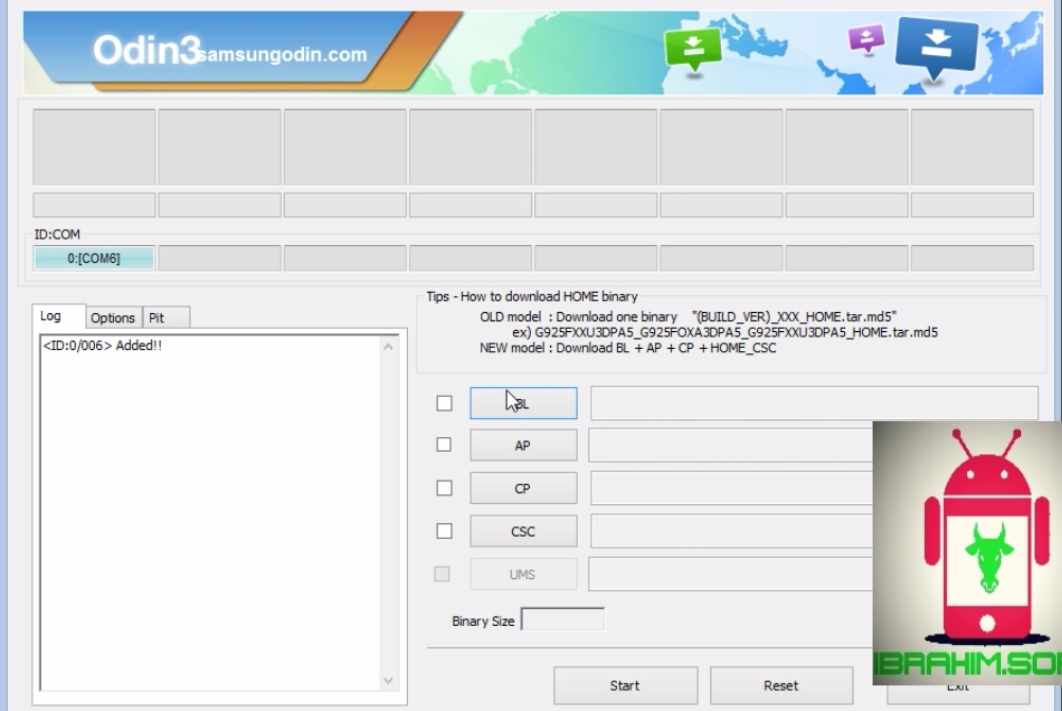This screenshot has height=711, width=1062.
Task: Click the Binary Size field
Action: coord(563,620)
